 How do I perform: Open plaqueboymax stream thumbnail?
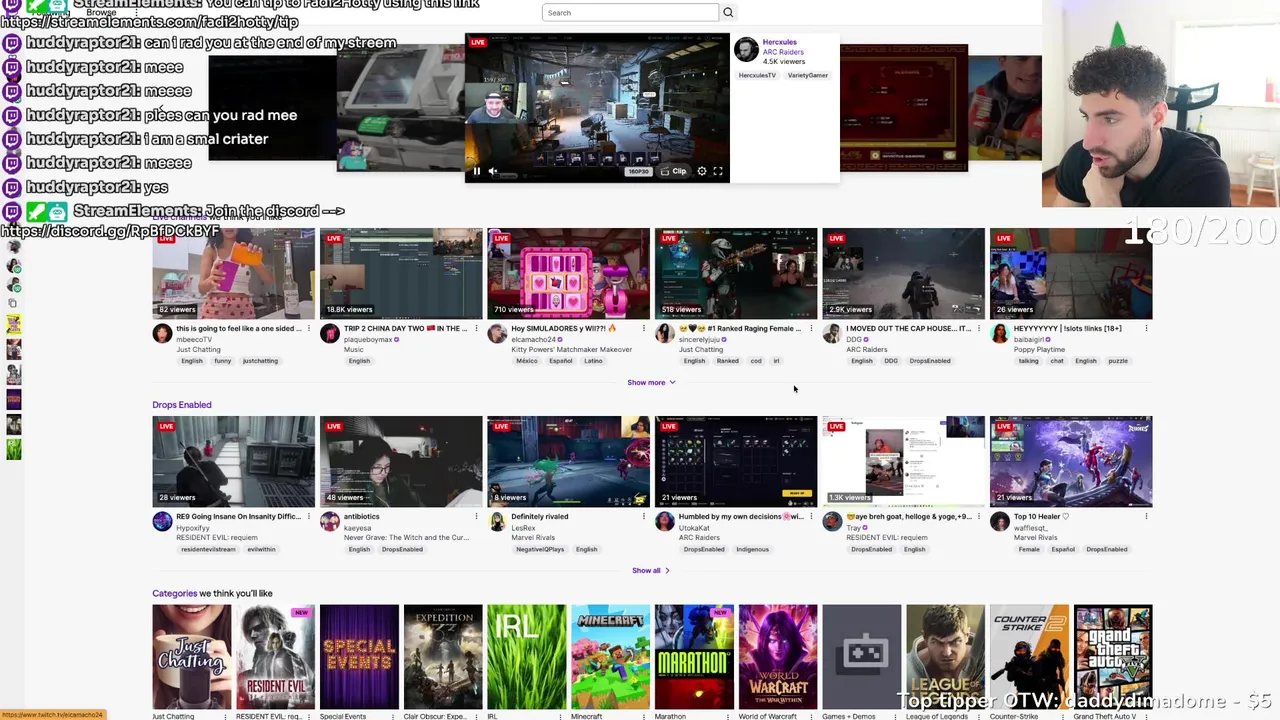[x=401, y=273]
